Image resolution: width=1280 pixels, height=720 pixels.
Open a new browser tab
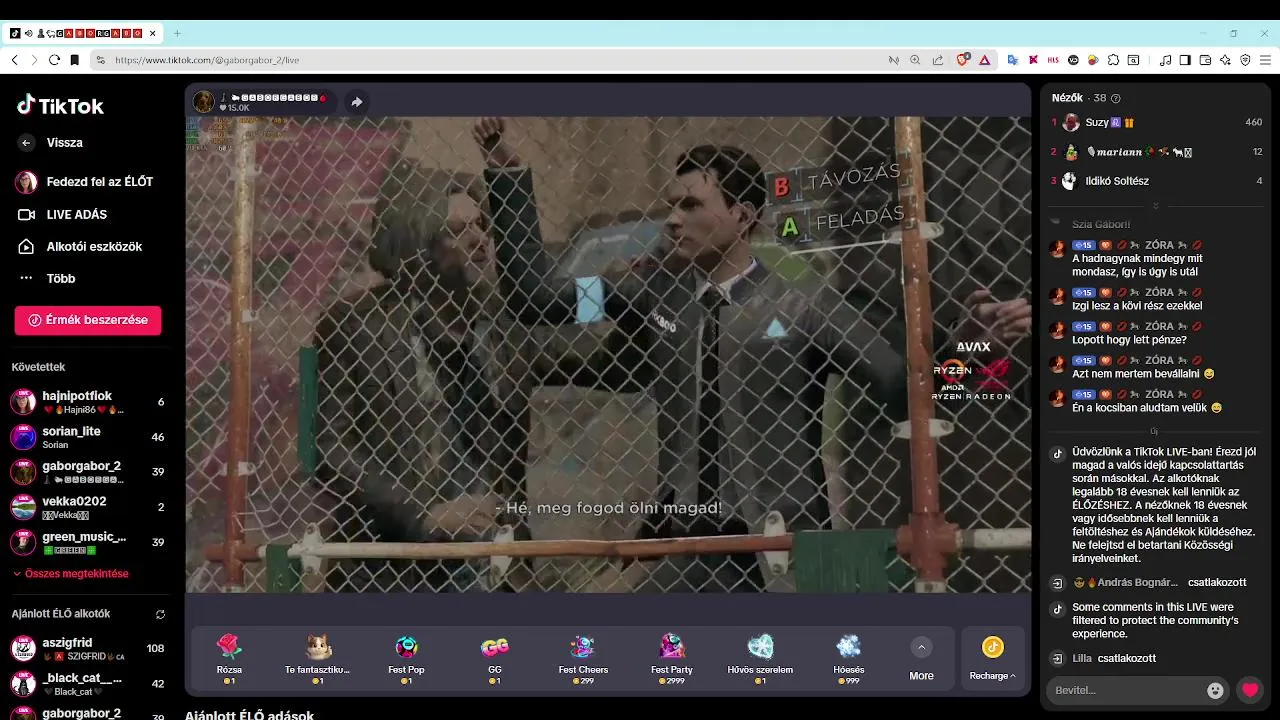(x=177, y=33)
